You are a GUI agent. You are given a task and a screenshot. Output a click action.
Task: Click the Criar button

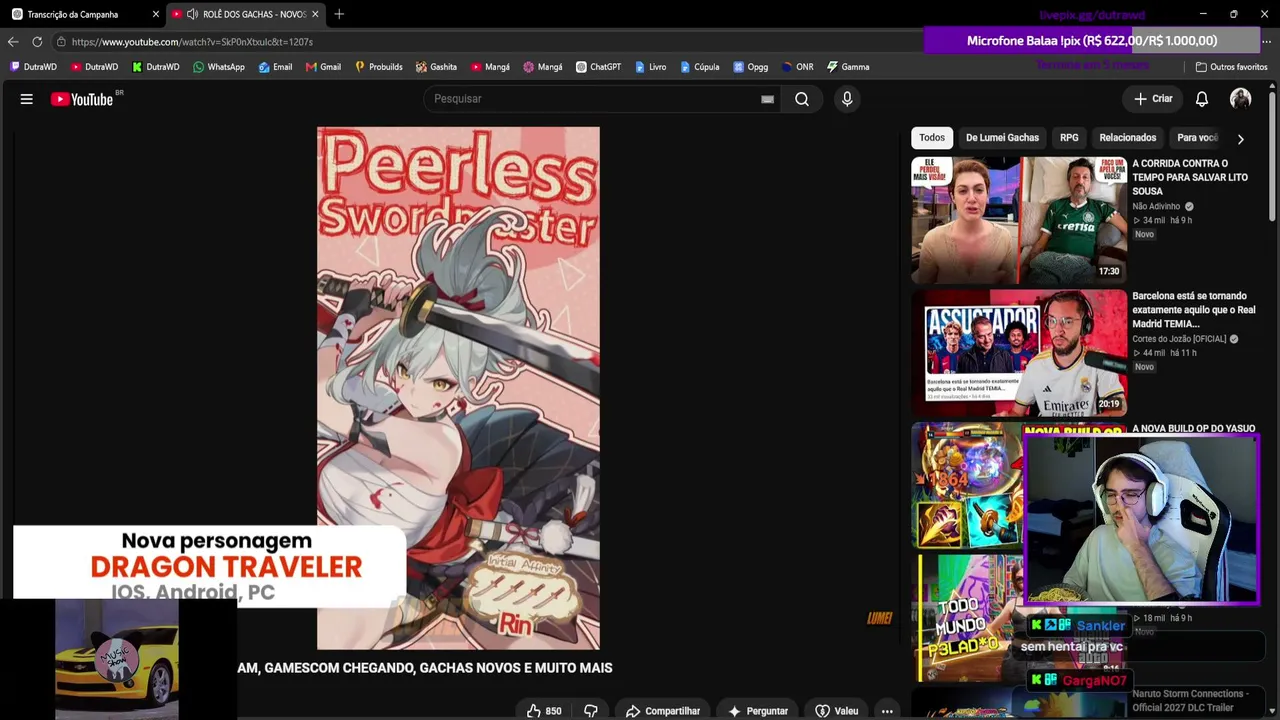pyautogui.click(x=1153, y=99)
